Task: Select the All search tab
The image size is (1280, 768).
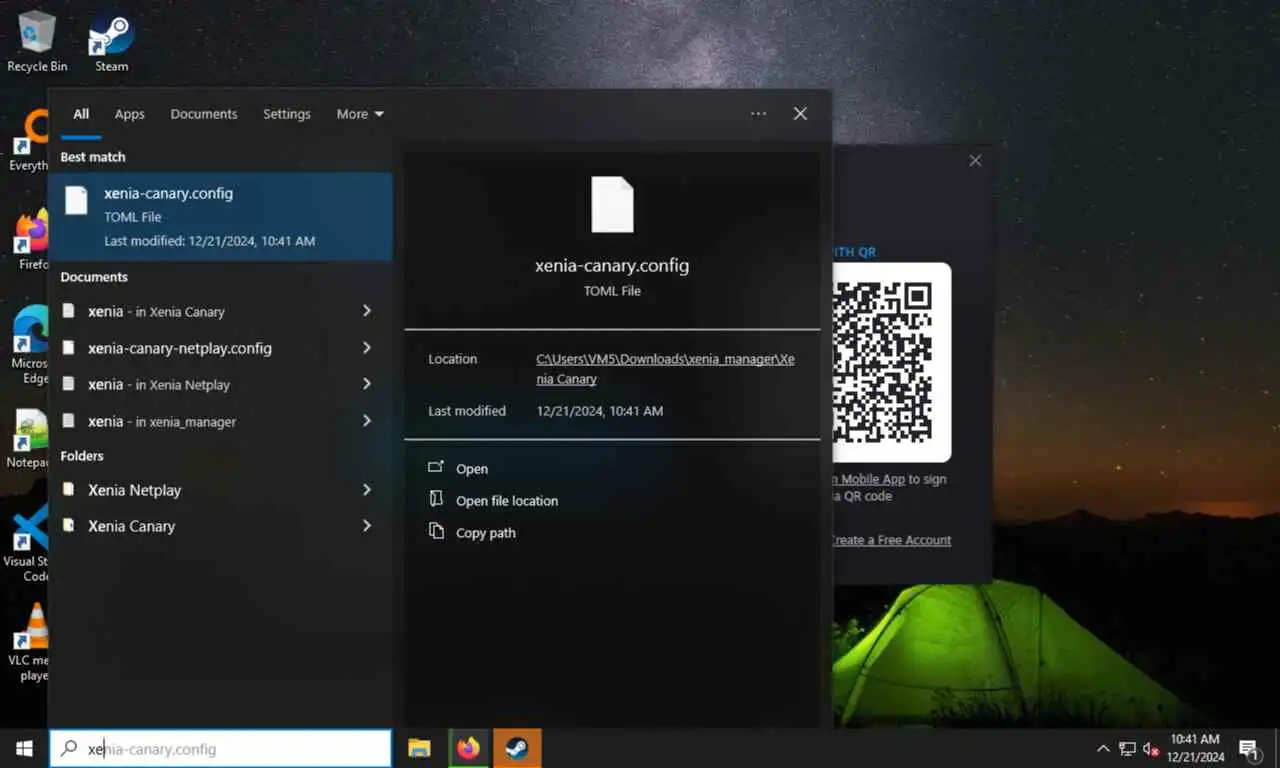Action: pyautogui.click(x=81, y=114)
